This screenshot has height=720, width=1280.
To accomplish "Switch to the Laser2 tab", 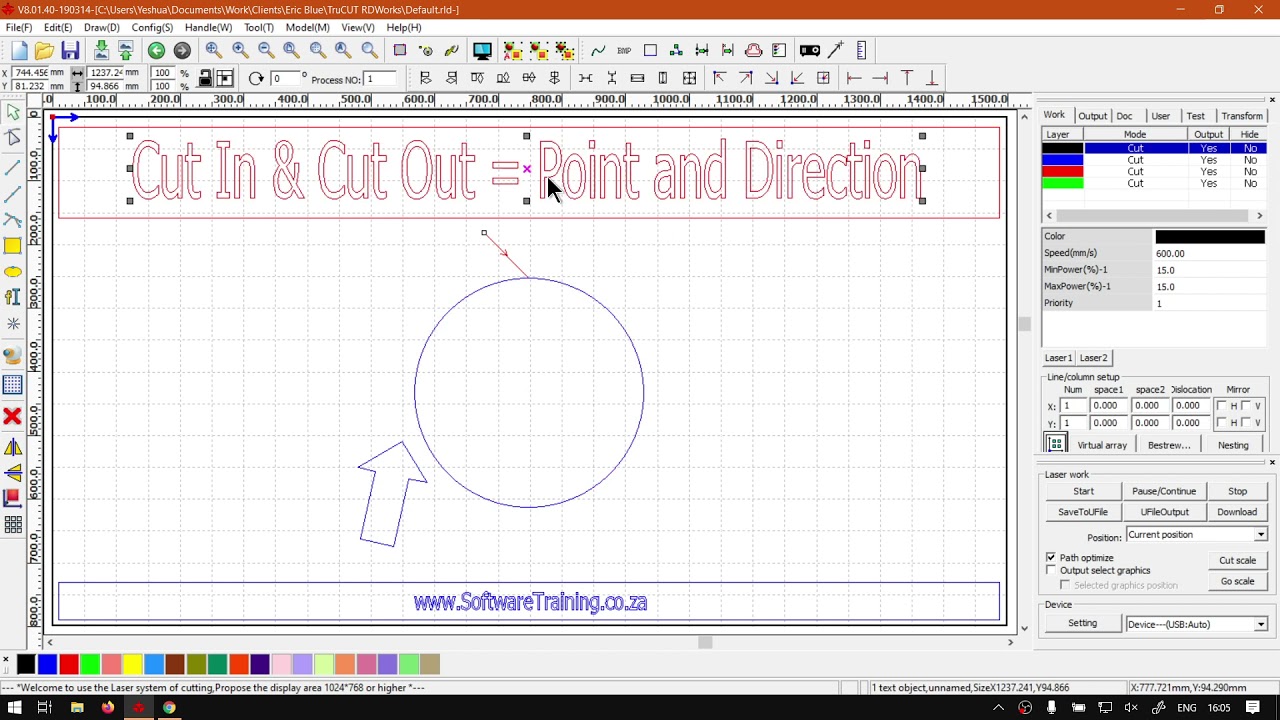I will (1093, 358).
